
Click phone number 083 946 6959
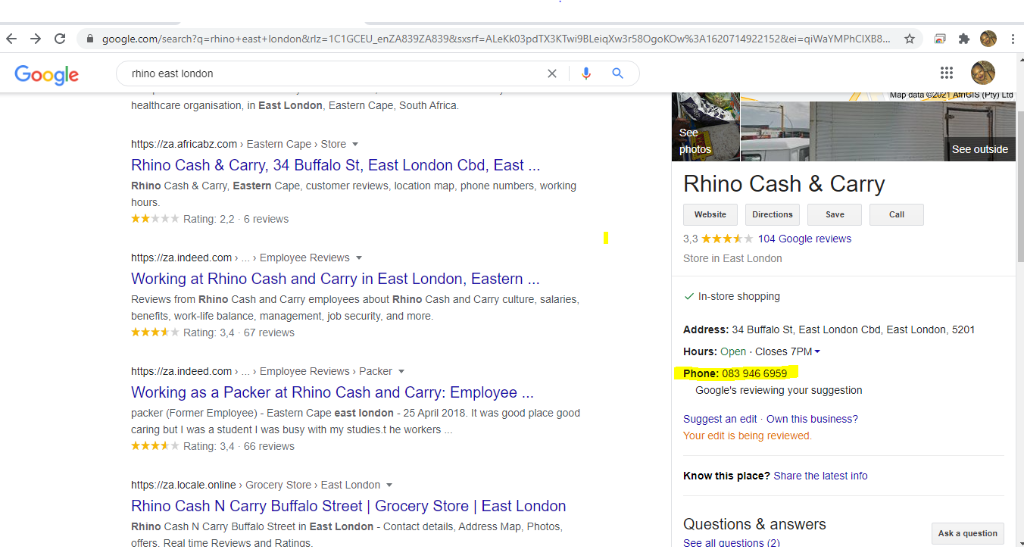coord(754,373)
